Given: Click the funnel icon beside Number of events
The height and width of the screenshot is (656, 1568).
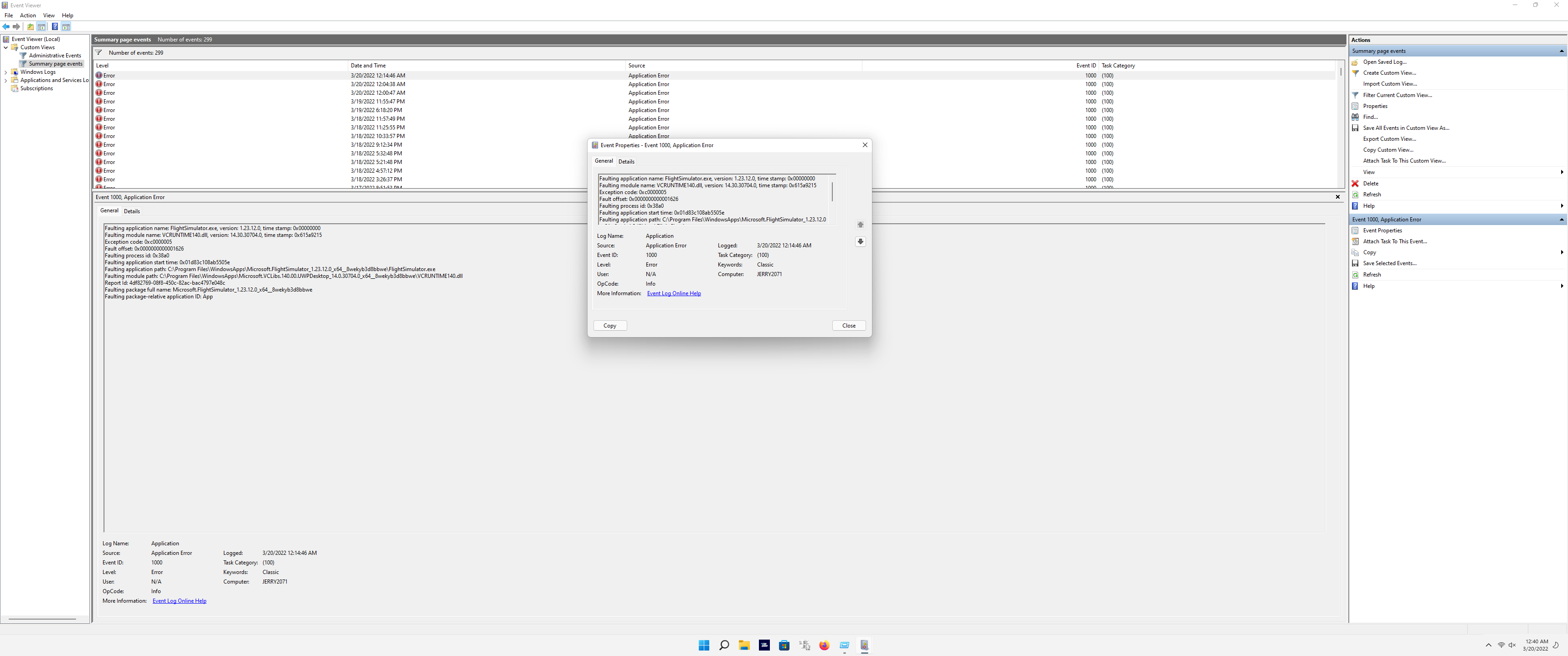Looking at the screenshot, I should 98,52.
